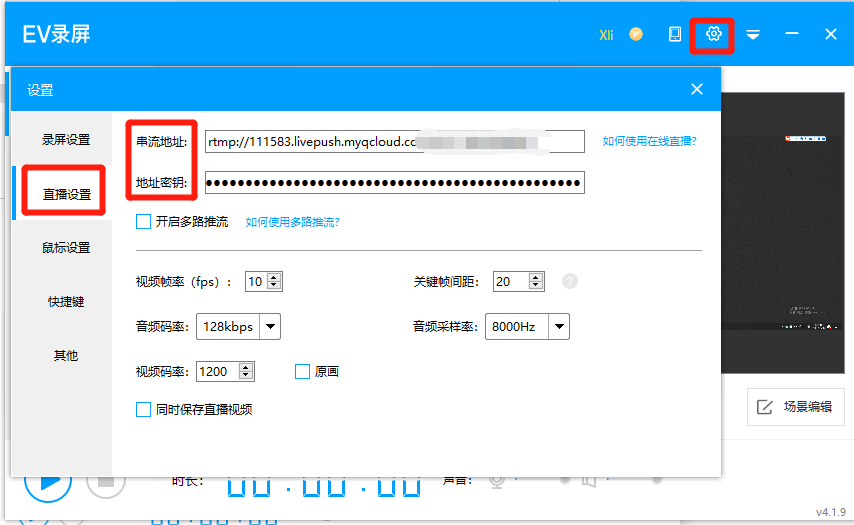The width and height of the screenshot is (854, 525).
Task: Switch to the 录屏设置 tab
Action: (x=66, y=140)
